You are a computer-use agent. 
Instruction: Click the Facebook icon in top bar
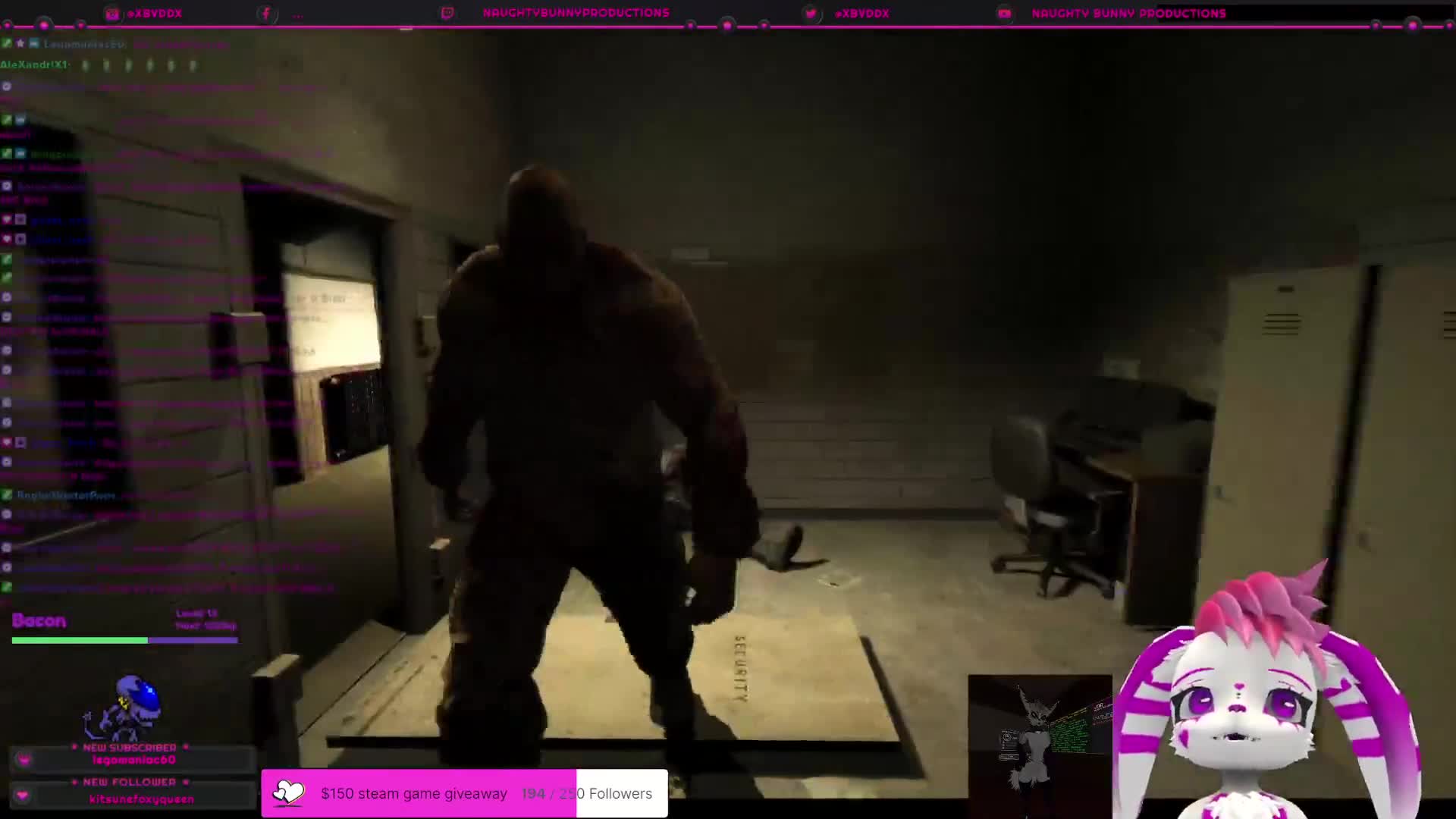coord(265,14)
